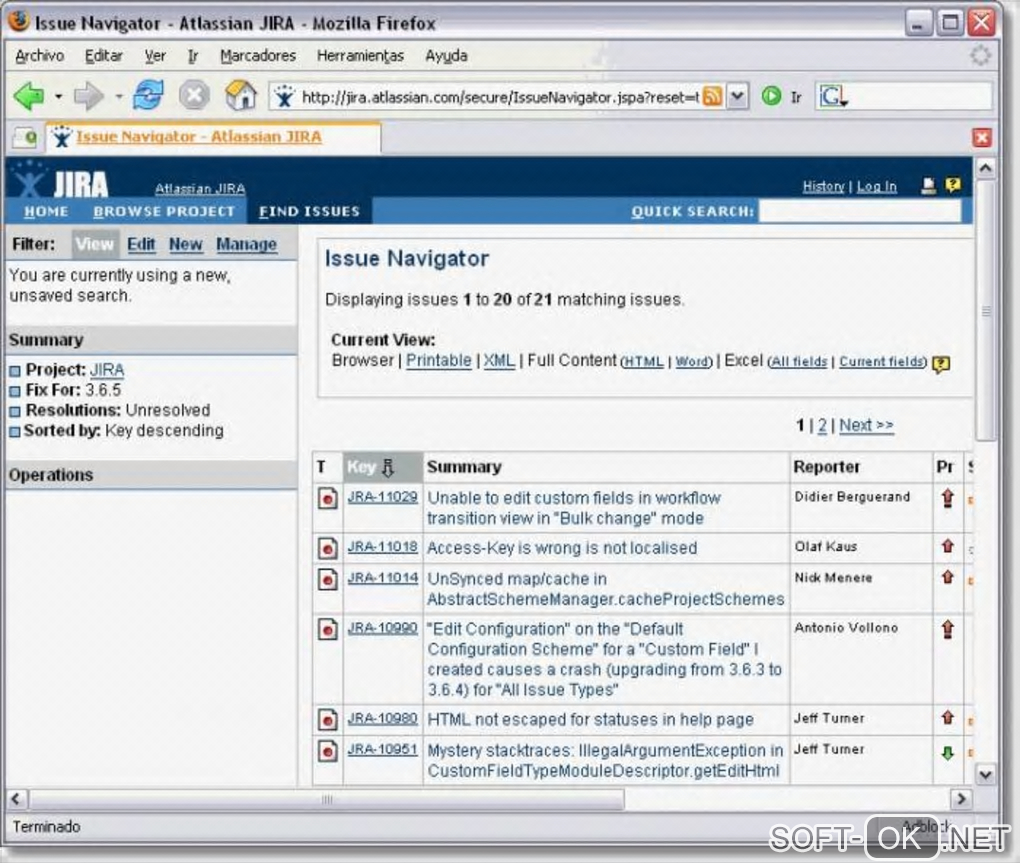Export Excel All fields
The image size is (1020, 863).
coord(799,362)
